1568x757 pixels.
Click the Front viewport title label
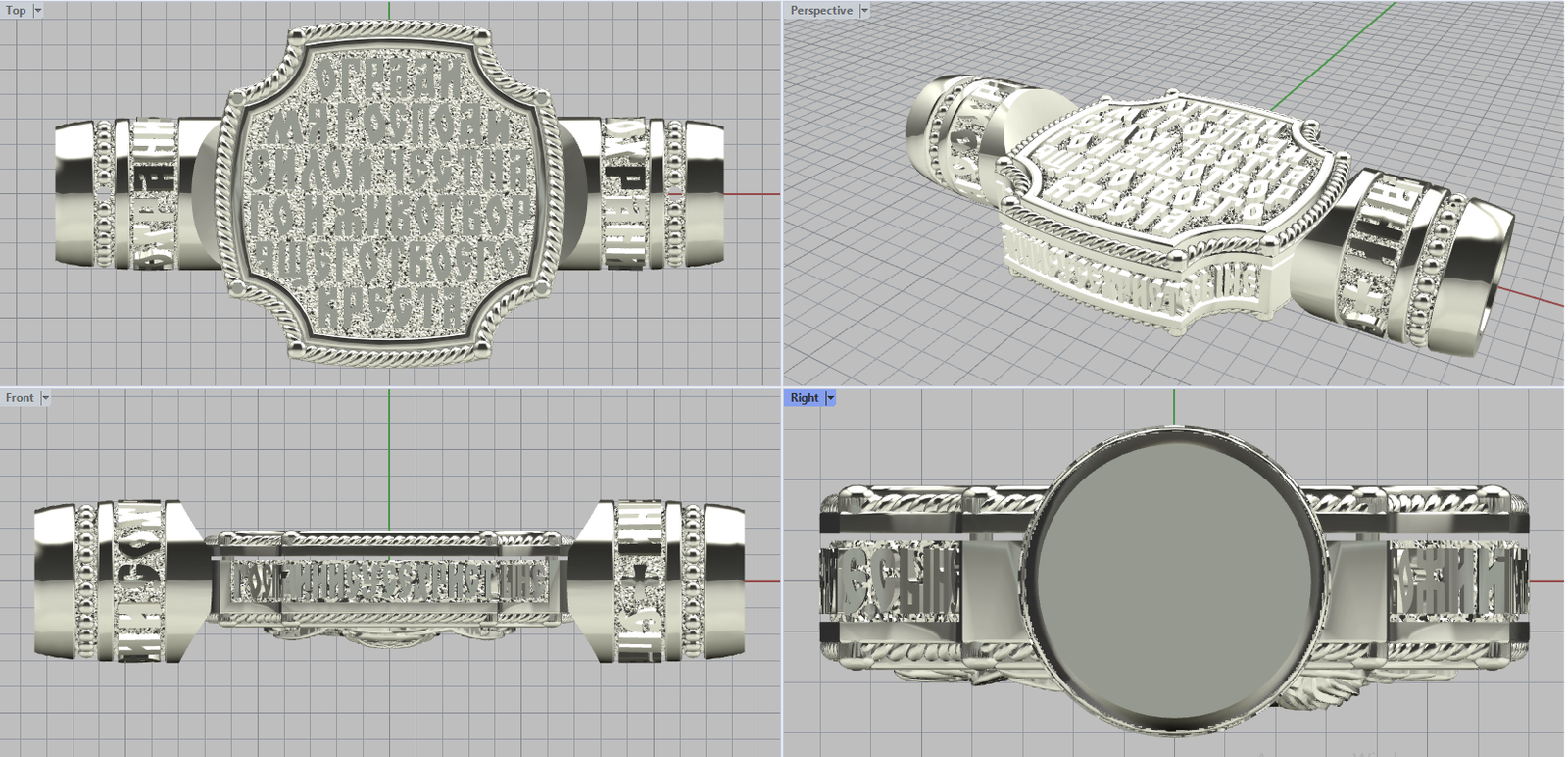20,398
